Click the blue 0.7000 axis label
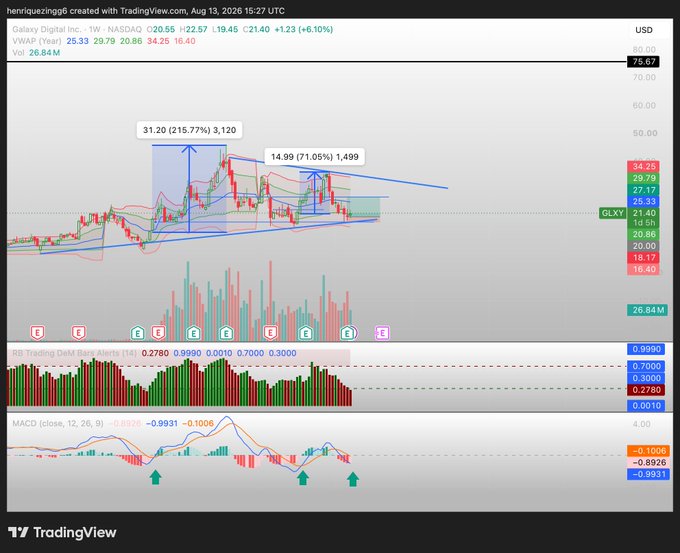 click(x=646, y=366)
